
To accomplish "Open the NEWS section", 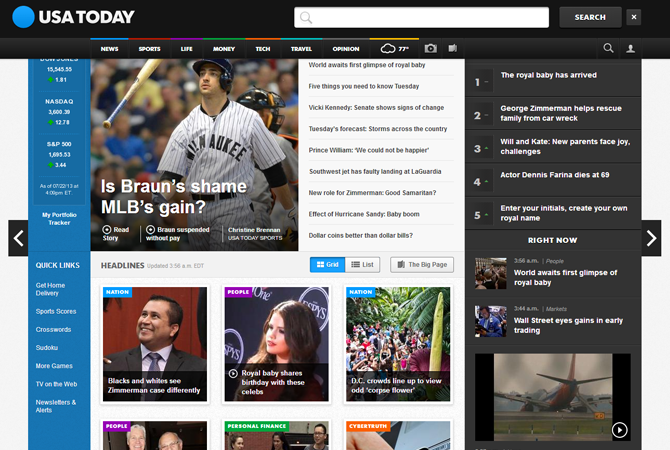I will point(109,49).
